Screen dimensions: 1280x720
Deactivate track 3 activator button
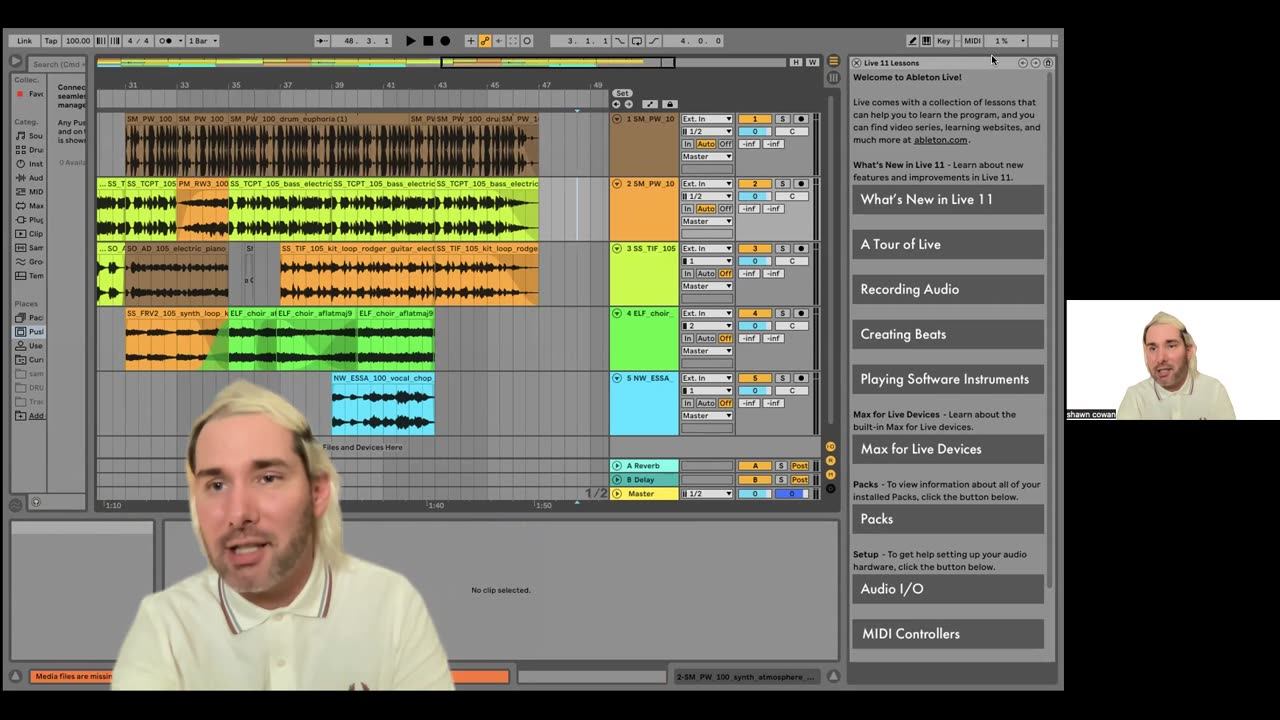pyautogui.click(x=755, y=249)
